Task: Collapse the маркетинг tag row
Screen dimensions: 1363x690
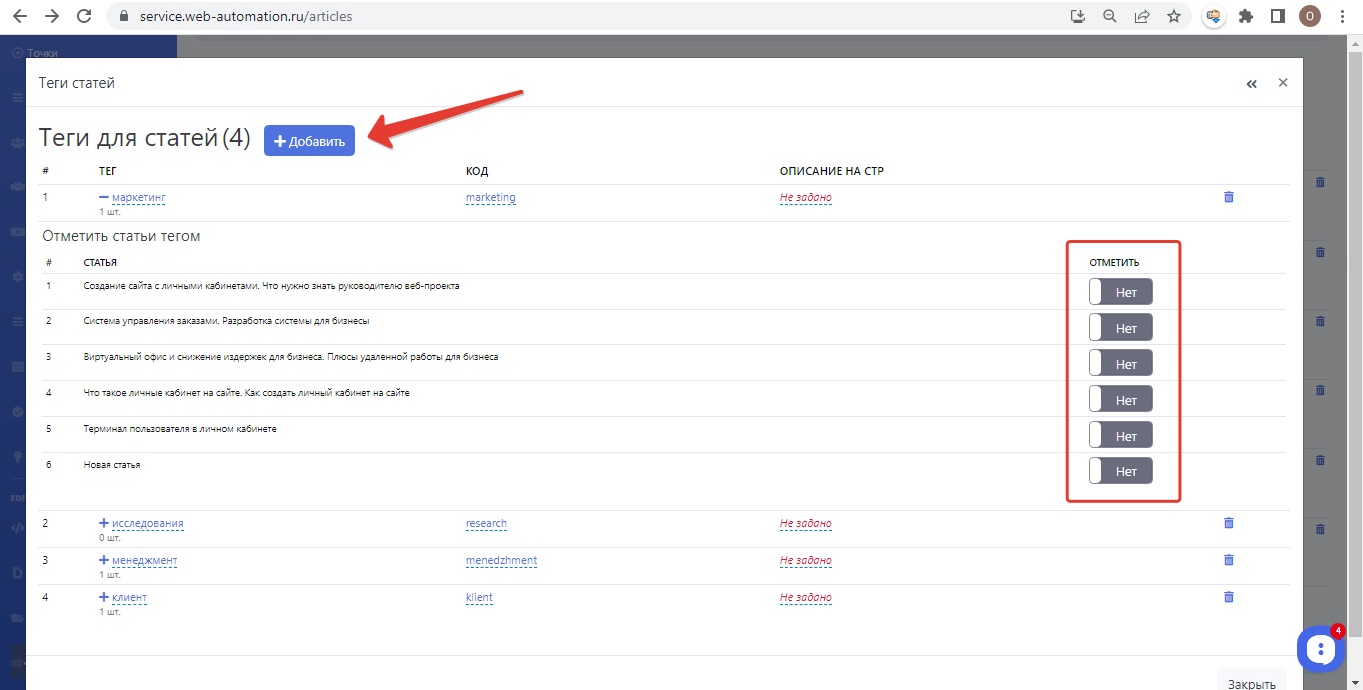Action: click(x=104, y=197)
